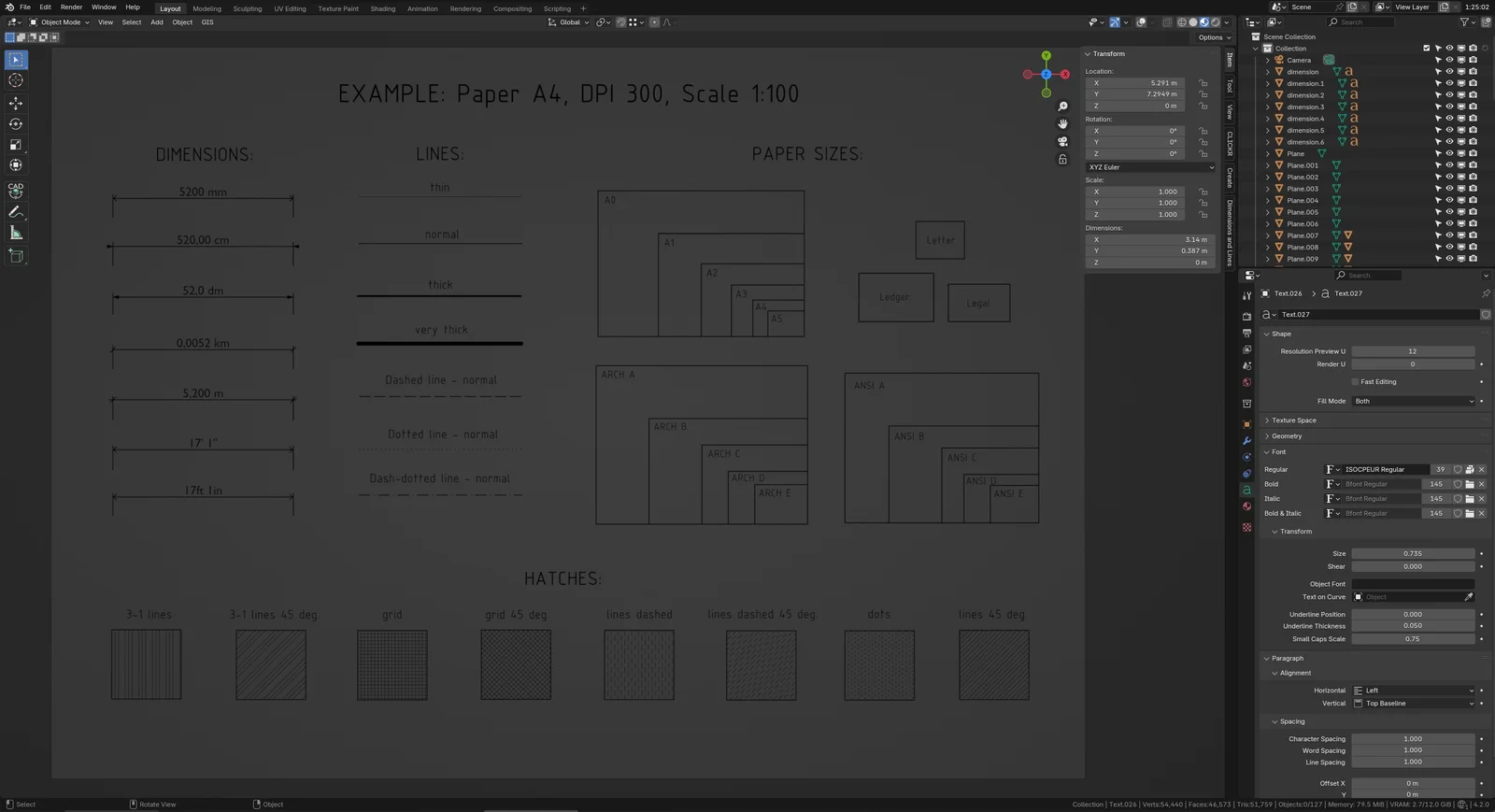1495x812 pixels.
Task: Collapse the Font panel
Action: 1277,452
